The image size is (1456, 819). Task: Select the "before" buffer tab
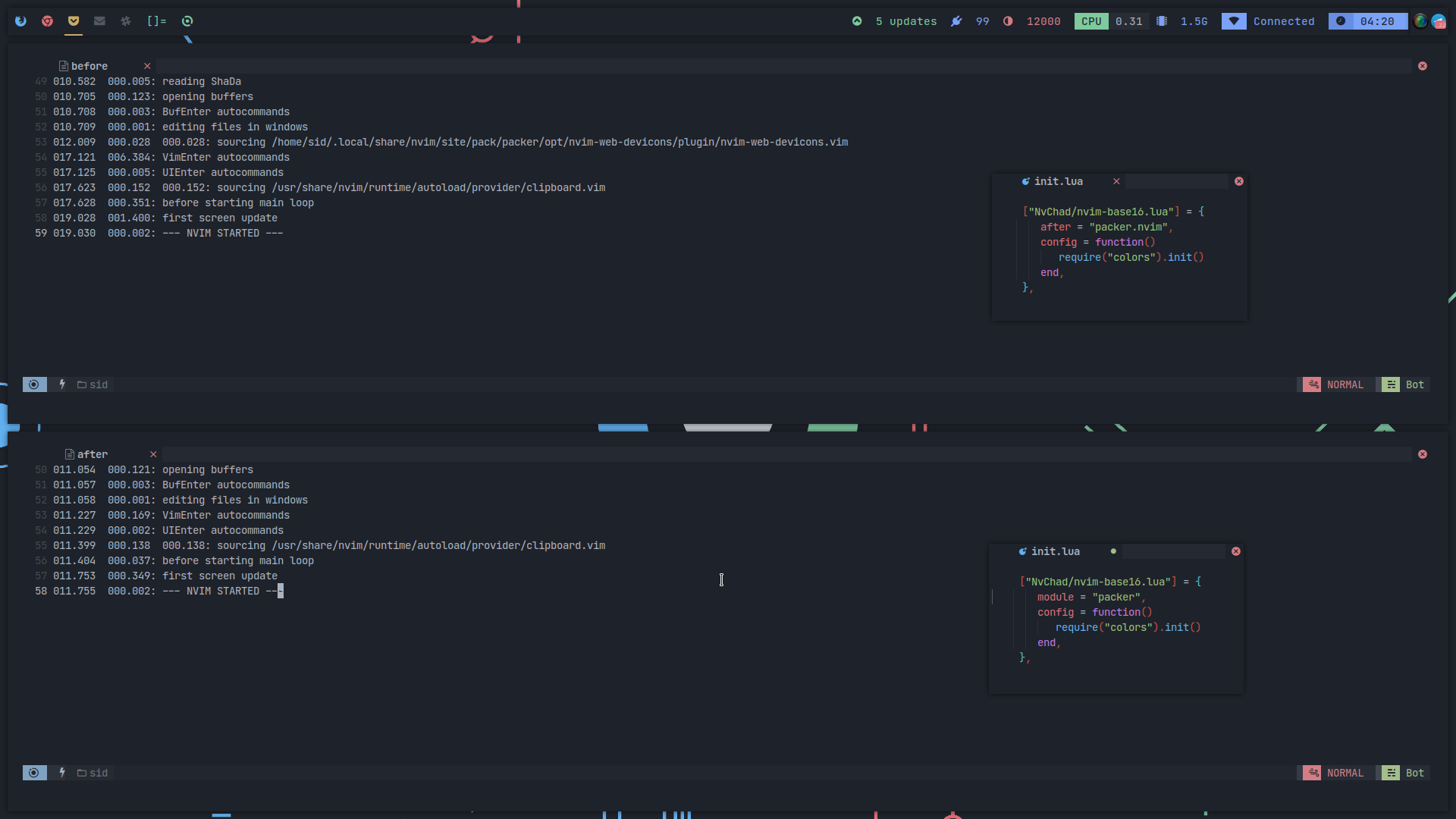coord(89,66)
